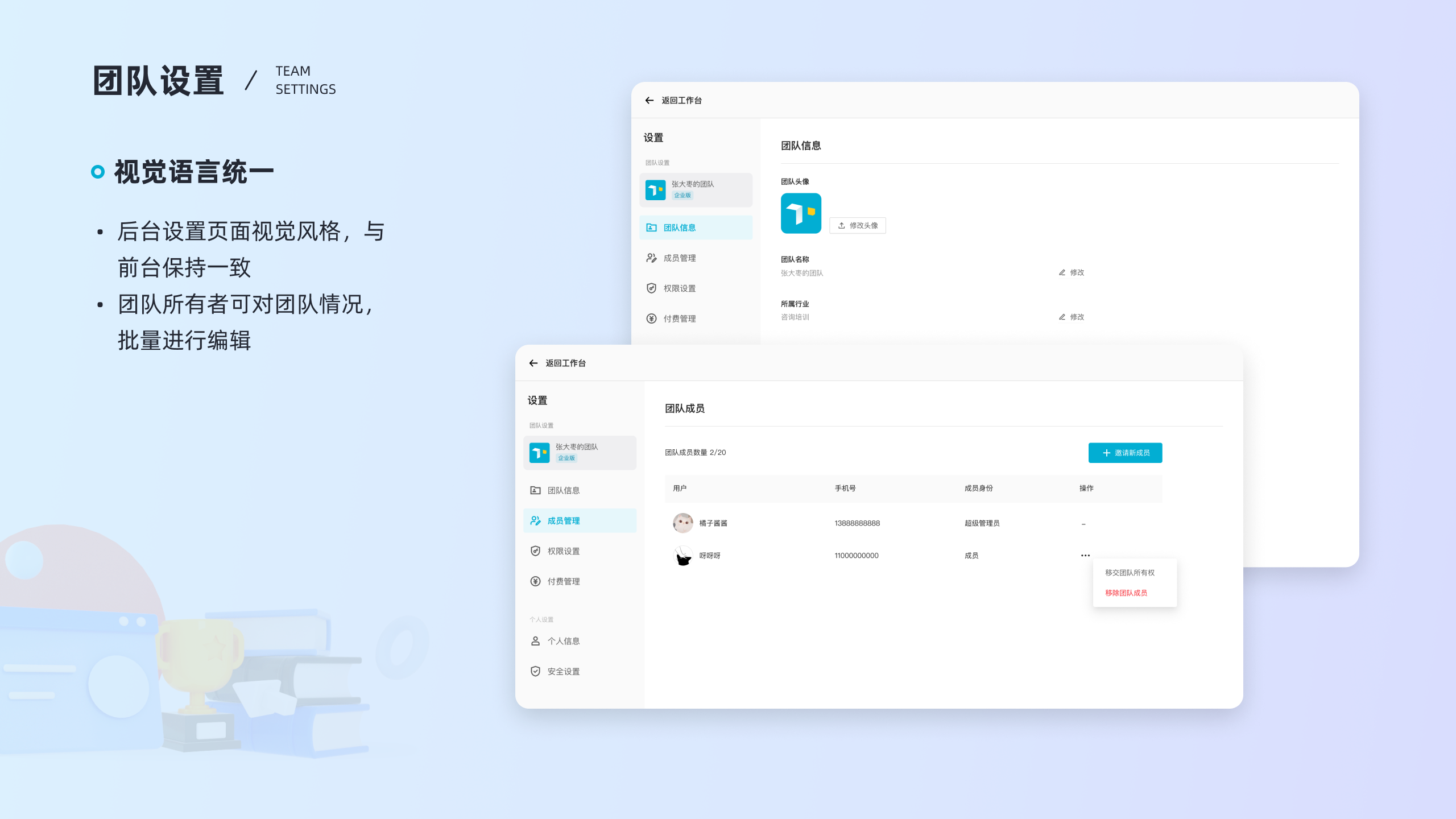Click 邀请新成员 button
This screenshot has height=819, width=1456.
tap(1125, 453)
